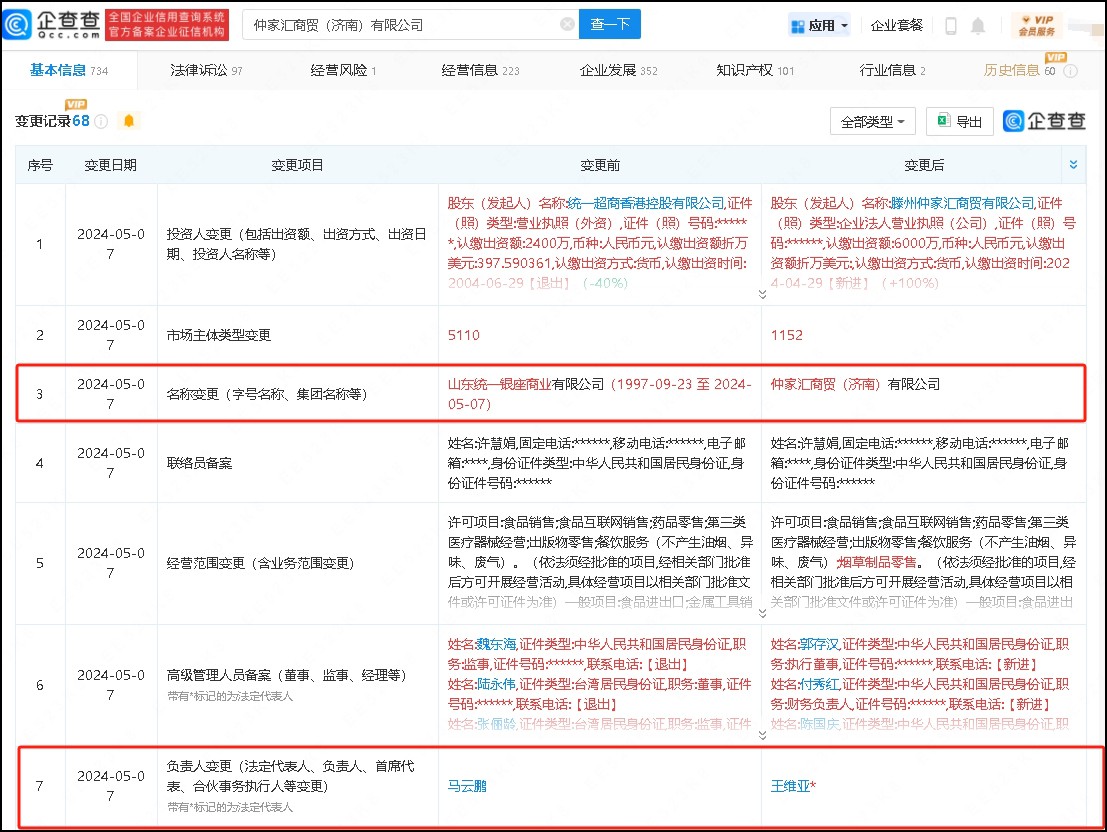
Task: Click the VIP 会员服务 badge
Action: pos(1037,25)
